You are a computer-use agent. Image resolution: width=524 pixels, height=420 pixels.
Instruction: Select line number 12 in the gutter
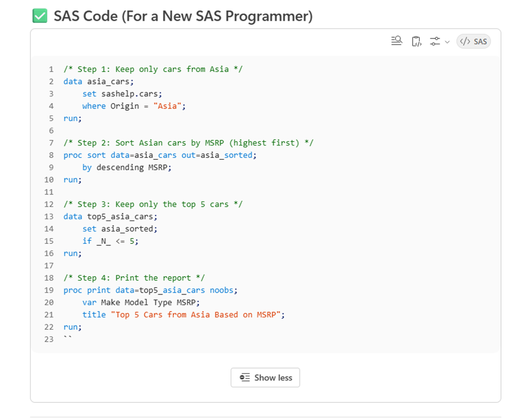pyautogui.click(x=49, y=204)
